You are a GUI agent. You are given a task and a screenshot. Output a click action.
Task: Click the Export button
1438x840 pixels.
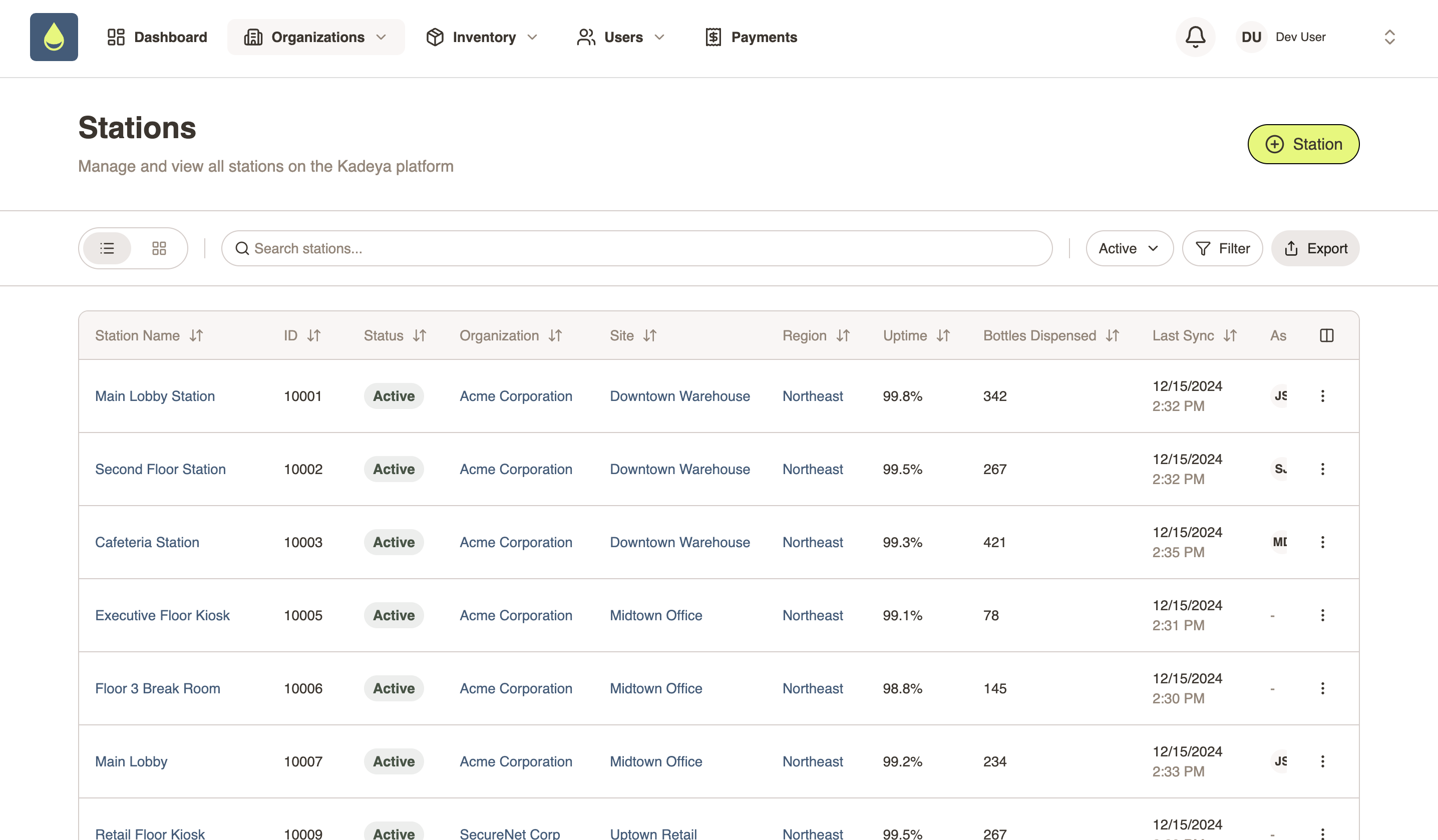1315,248
